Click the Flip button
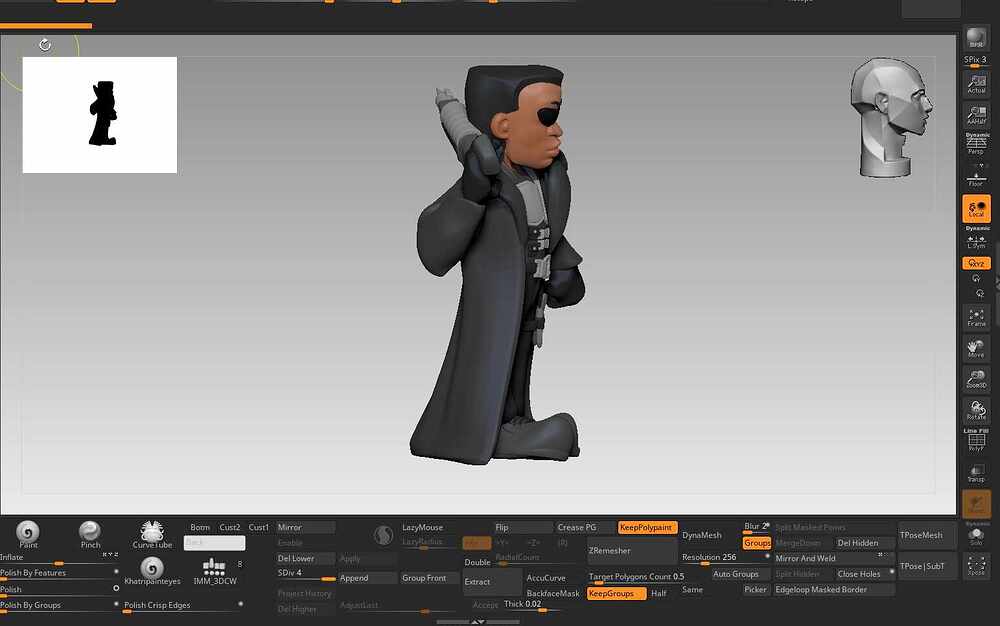The height and width of the screenshot is (626, 1000). pyautogui.click(x=523, y=527)
